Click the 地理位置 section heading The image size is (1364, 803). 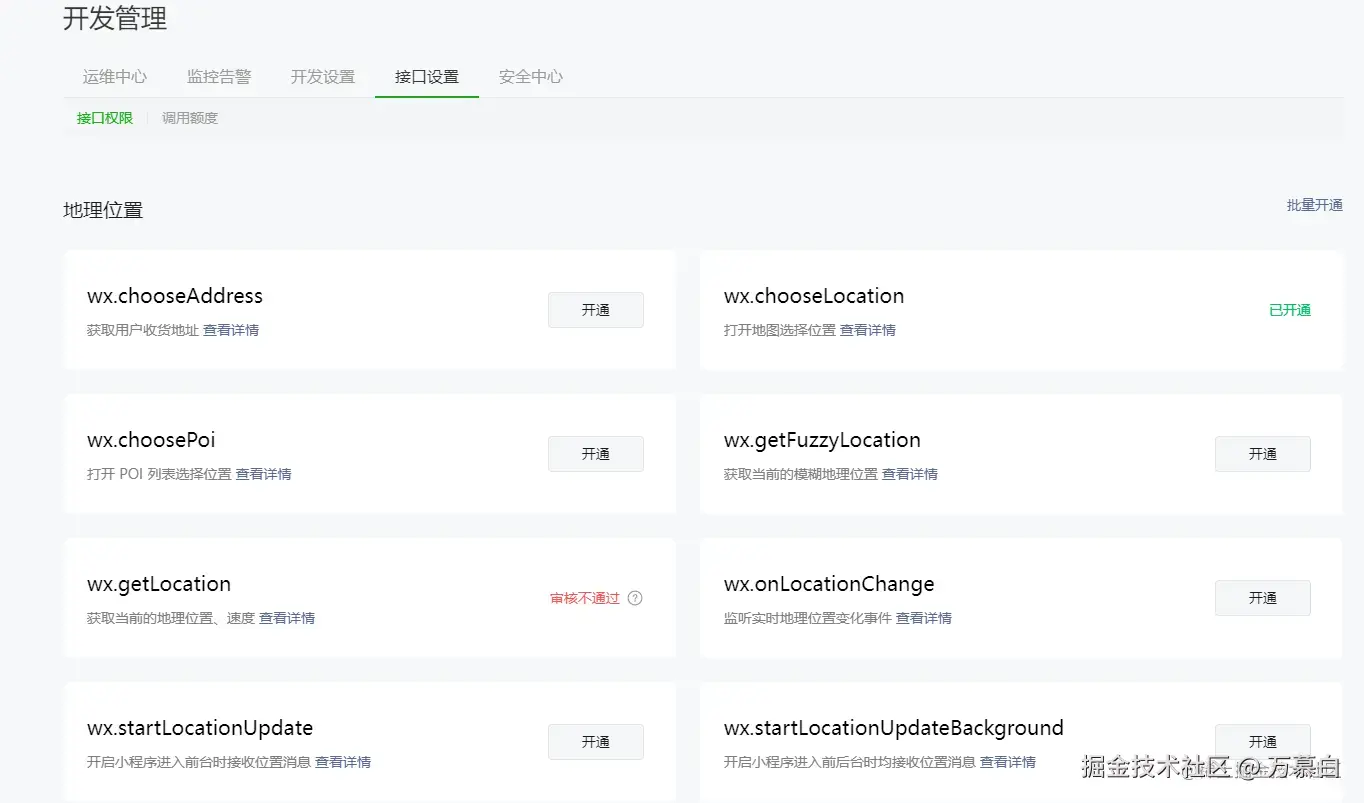coord(103,210)
